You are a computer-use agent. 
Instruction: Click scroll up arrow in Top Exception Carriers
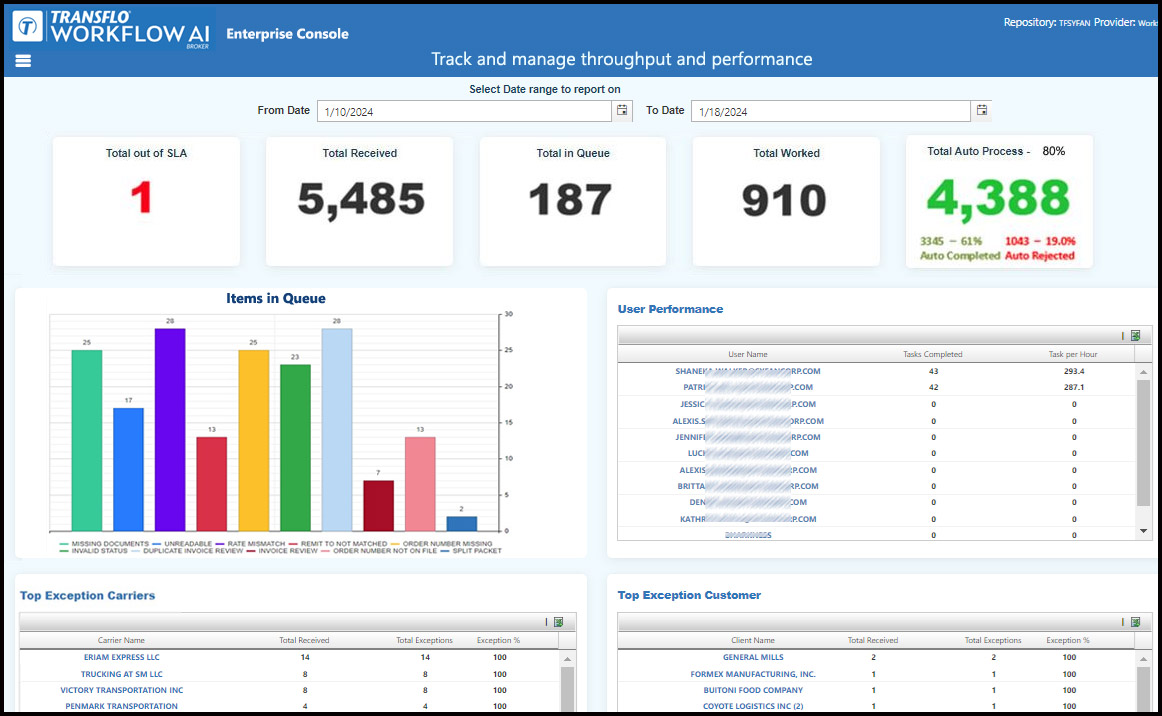pyautogui.click(x=567, y=658)
